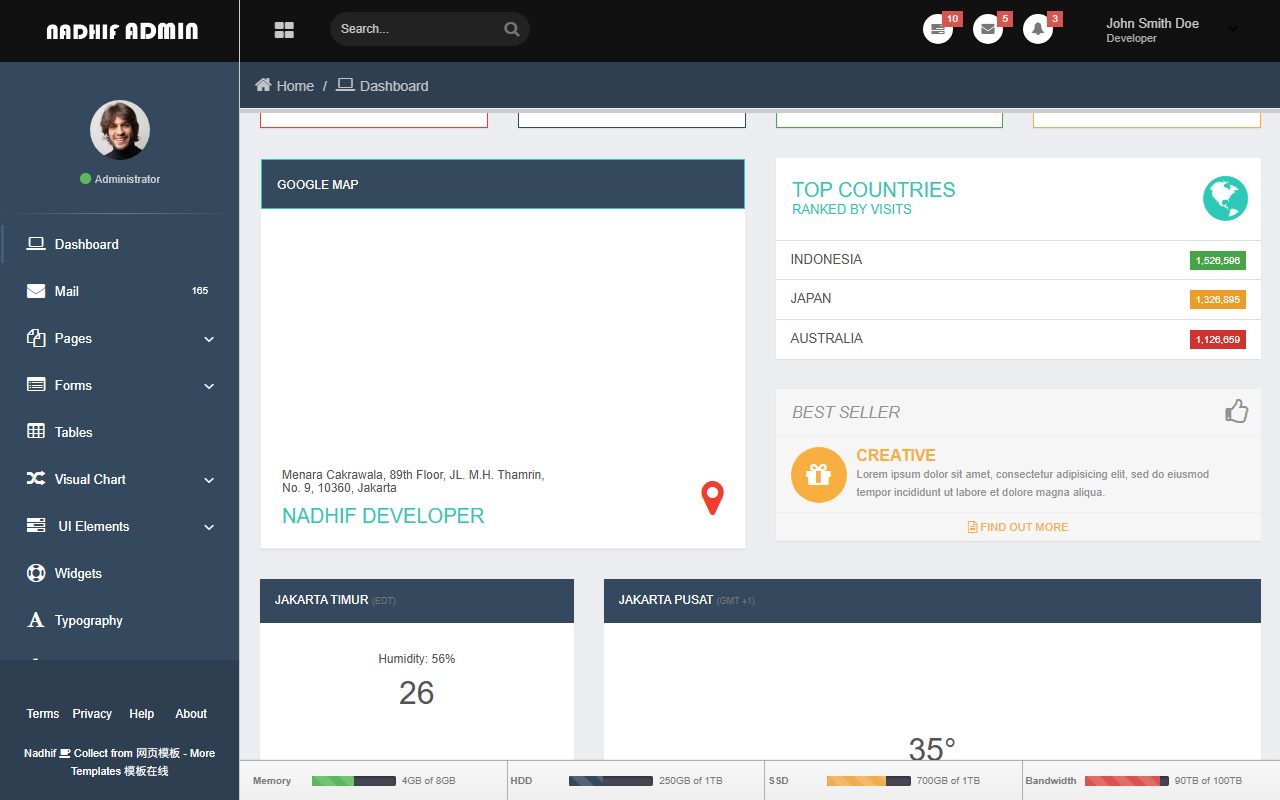This screenshot has height=800, width=1280.
Task: Click the Home breadcrumb link
Action: 295,86
